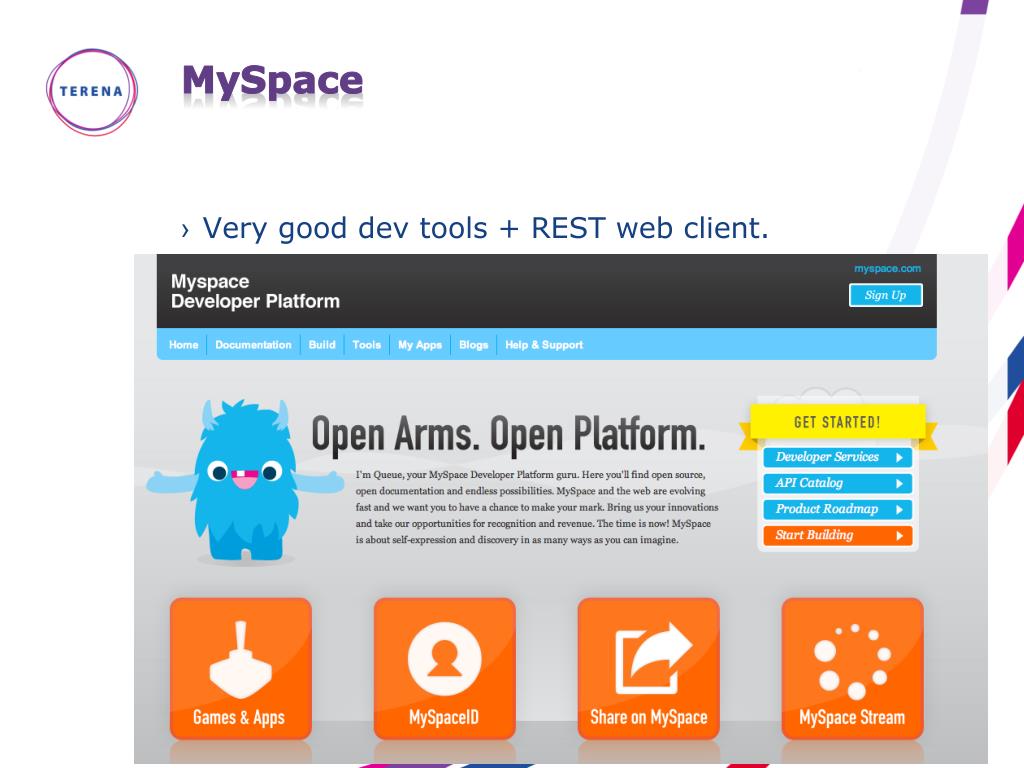The image size is (1024, 768).
Task: Click the arrow on Product Roadmap
Action: pyautogui.click(x=899, y=509)
